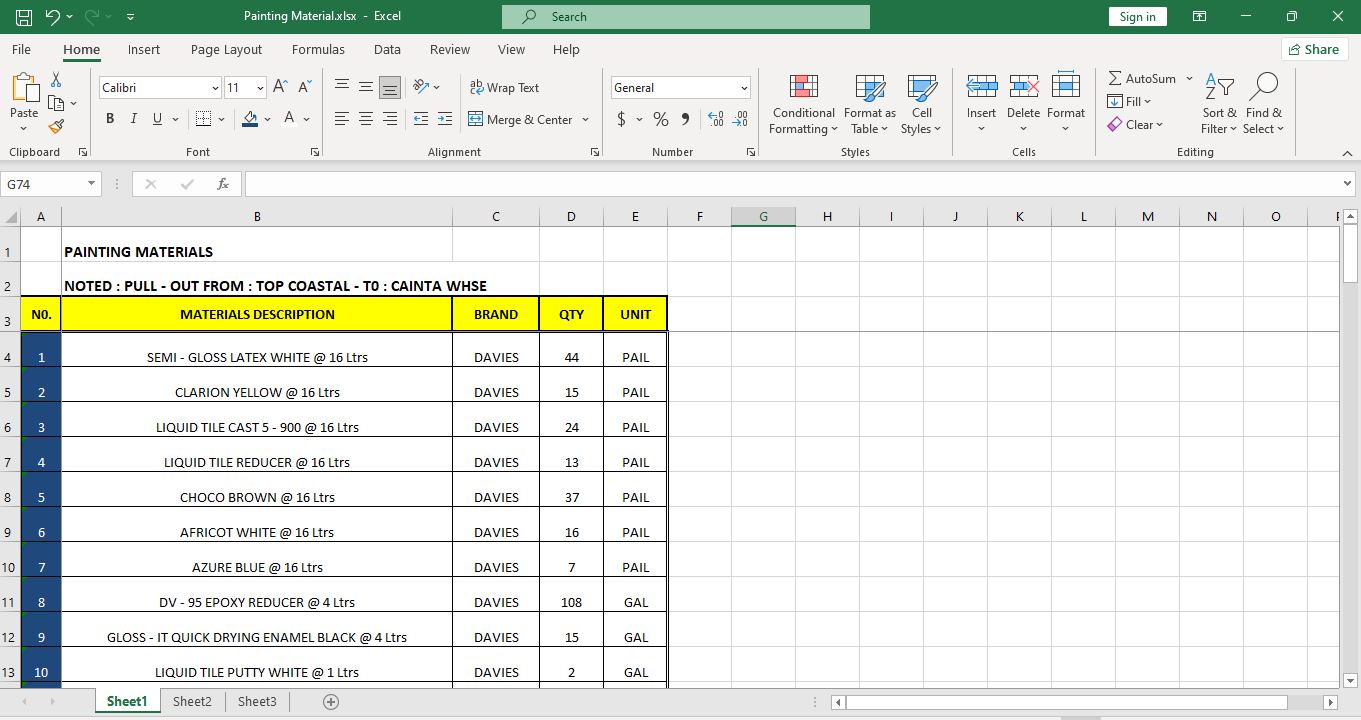Open the Format cells button
Viewport: 1361px width, 720px height.
tap(1066, 104)
